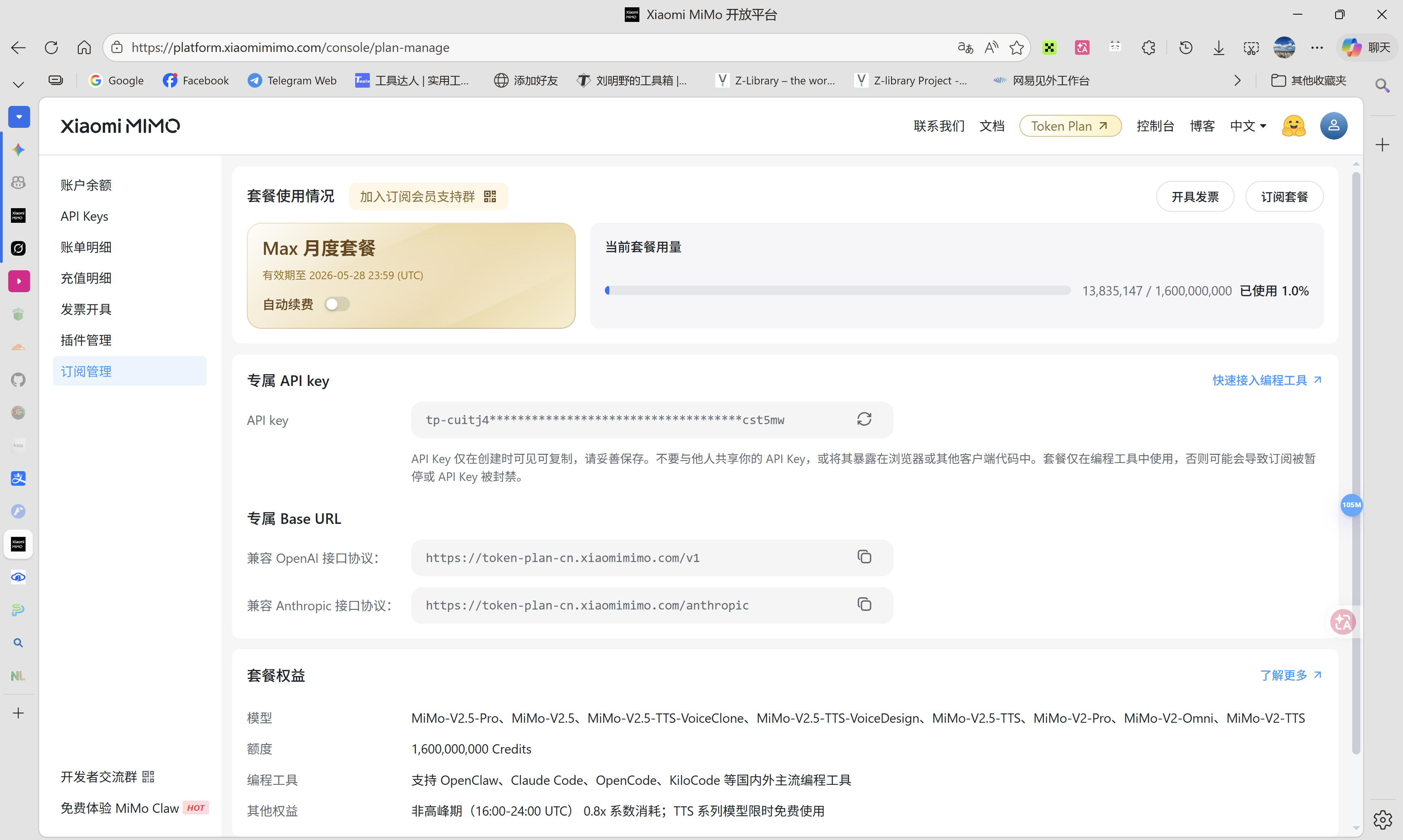1403x840 pixels.
Task: Select 订阅管理 in the sidebar
Action: (x=130, y=371)
